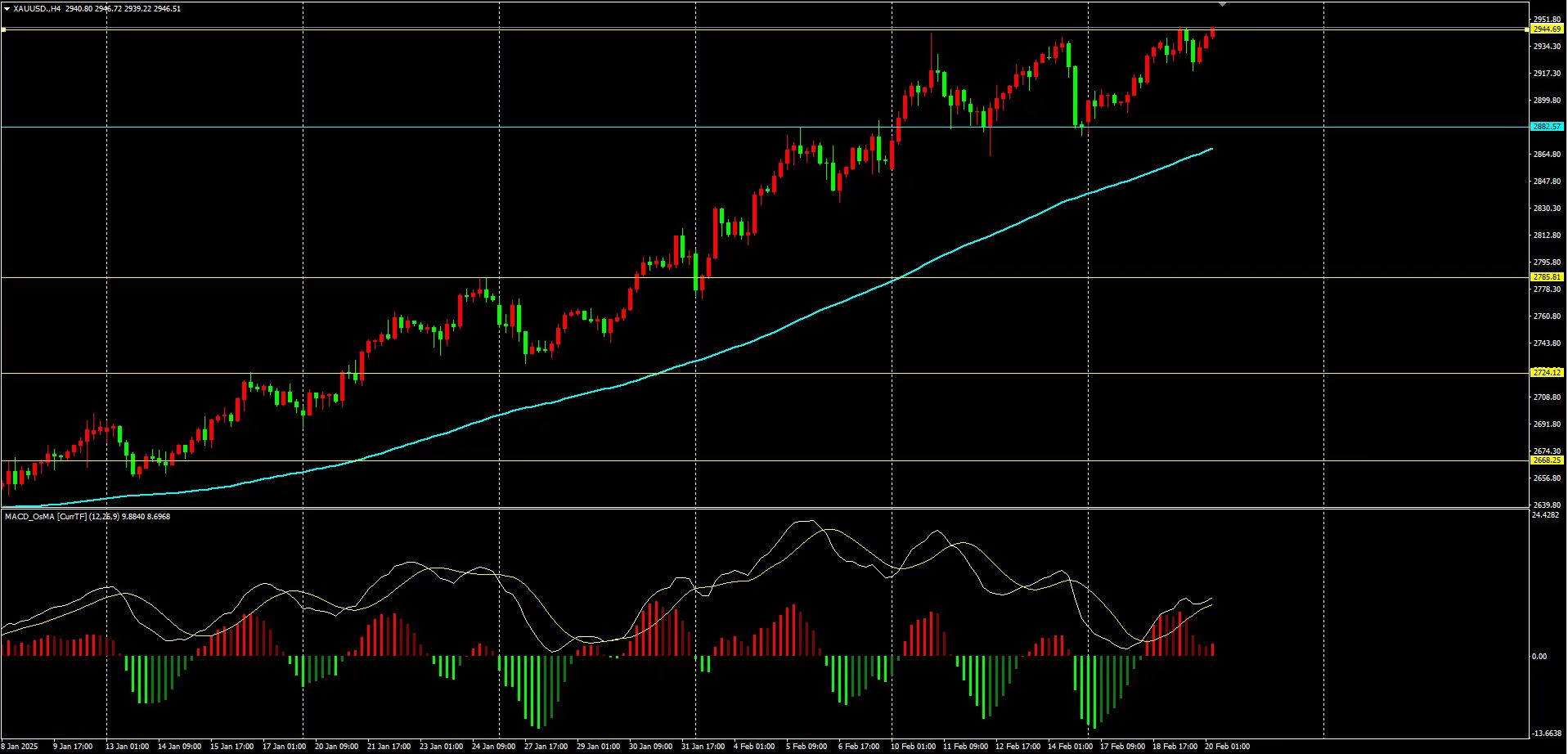Image resolution: width=1568 pixels, height=754 pixels.
Task: Click the -13.6638 value on MACD scale
Action: coord(1547,734)
